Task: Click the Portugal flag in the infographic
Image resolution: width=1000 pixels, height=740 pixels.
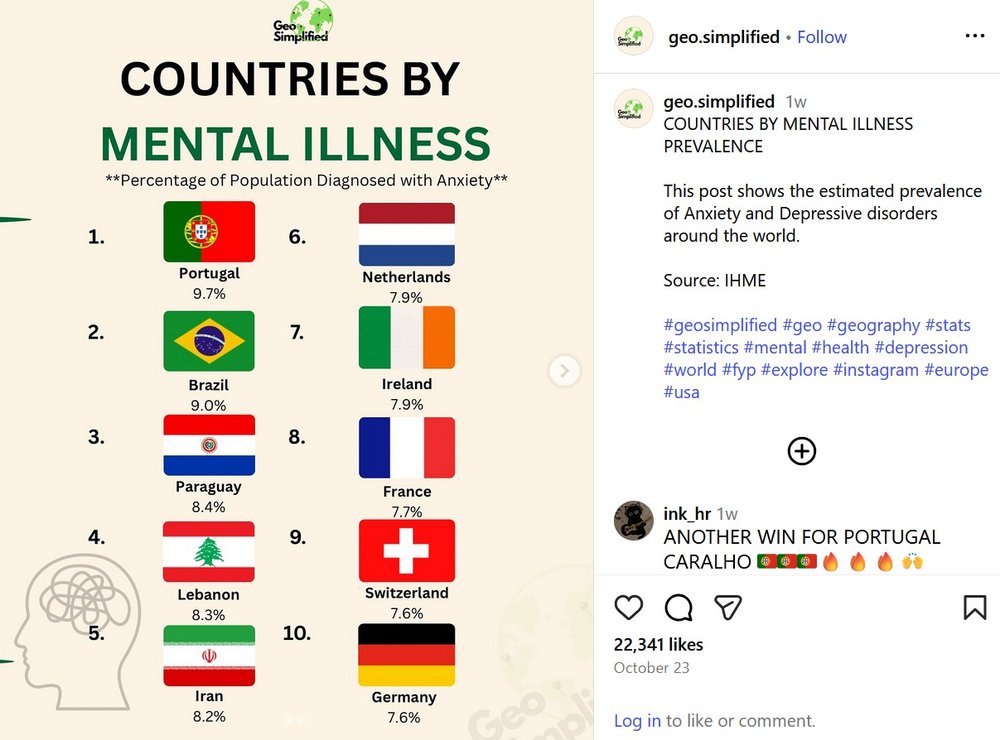Action: tap(209, 232)
